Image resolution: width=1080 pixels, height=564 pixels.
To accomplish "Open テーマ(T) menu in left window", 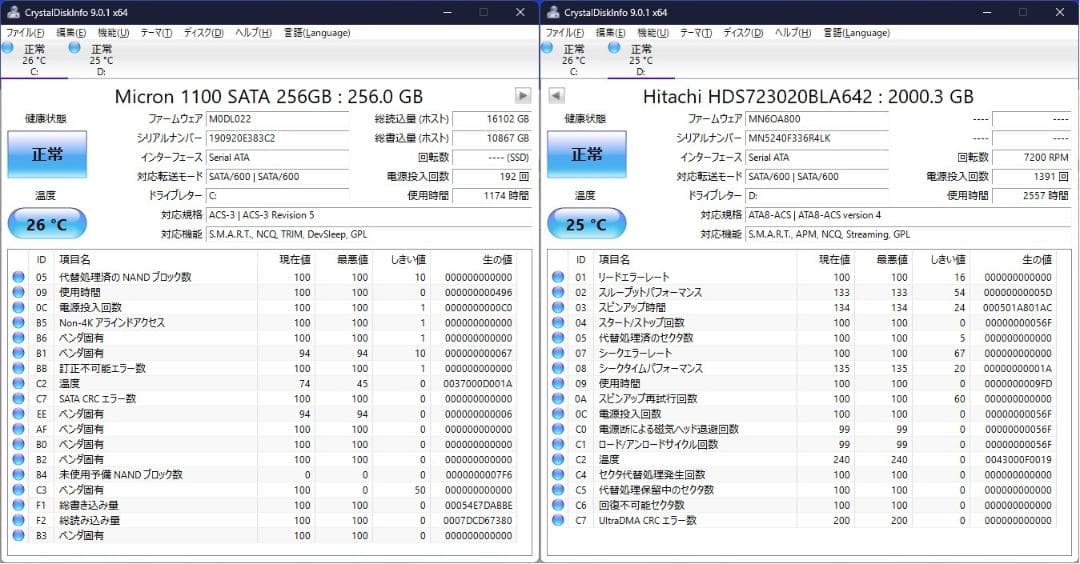I will click(156, 32).
